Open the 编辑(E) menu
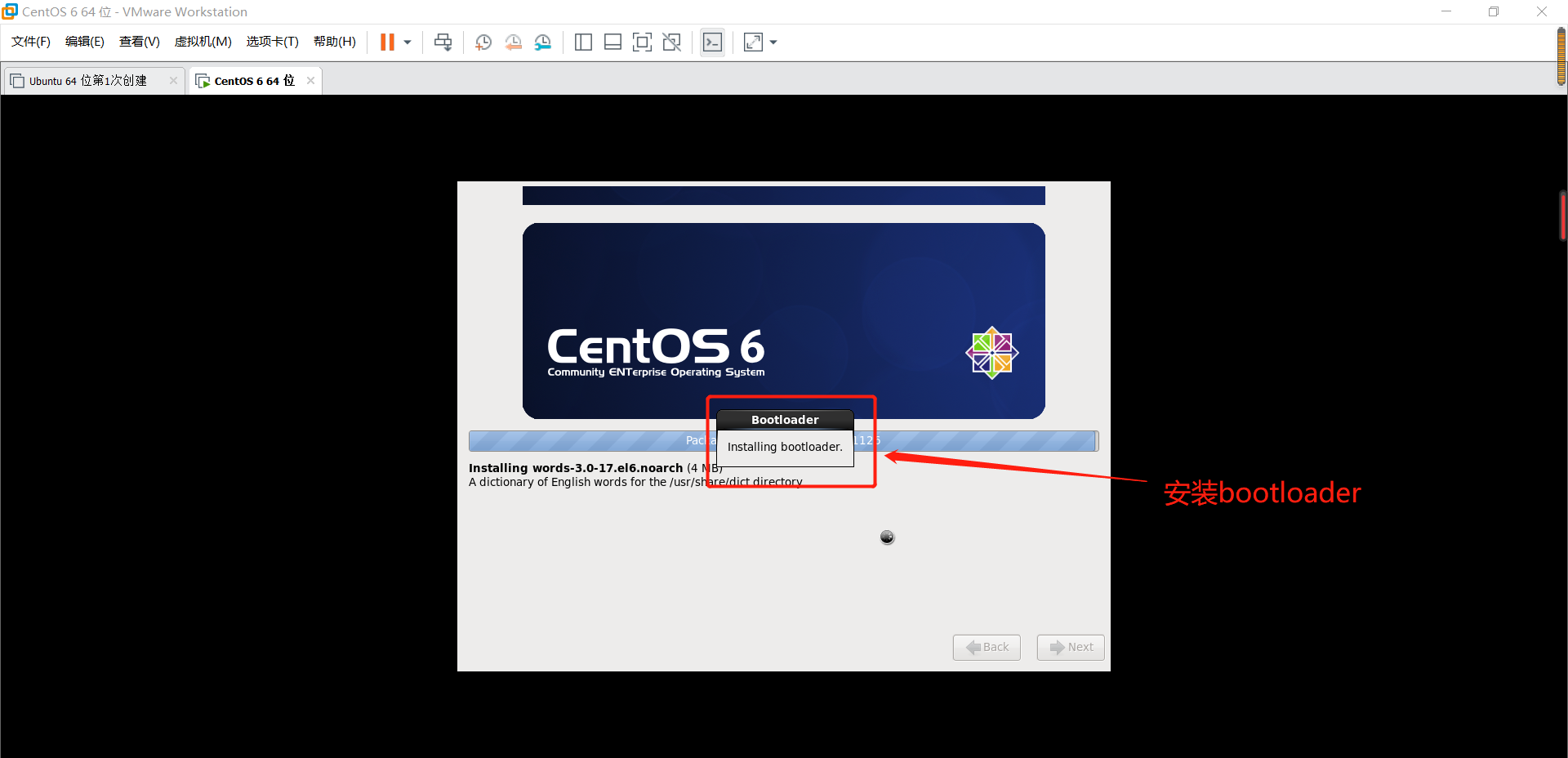 pyautogui.click(x=85, y=42)
